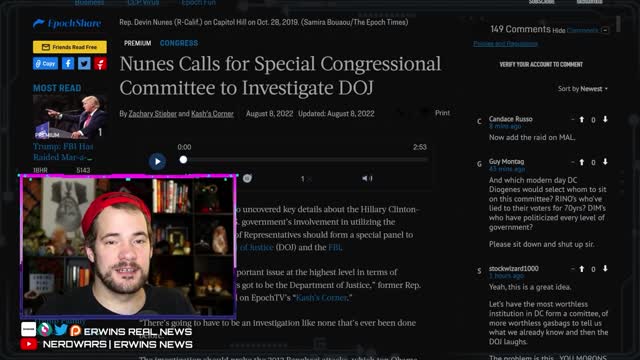Click the audio progress slider handle

tap(183, 160)
